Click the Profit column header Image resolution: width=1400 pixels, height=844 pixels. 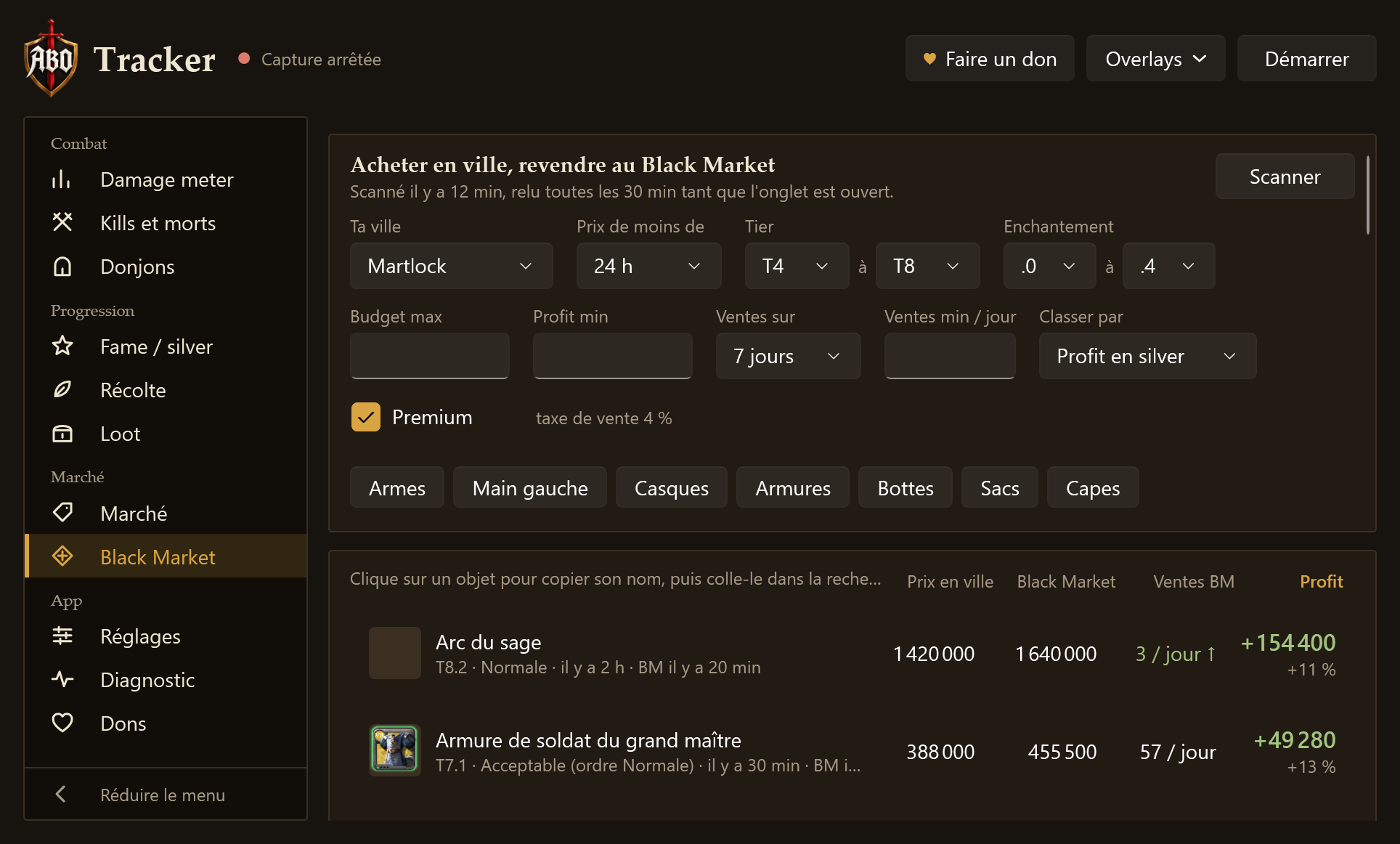[1321, 581]
